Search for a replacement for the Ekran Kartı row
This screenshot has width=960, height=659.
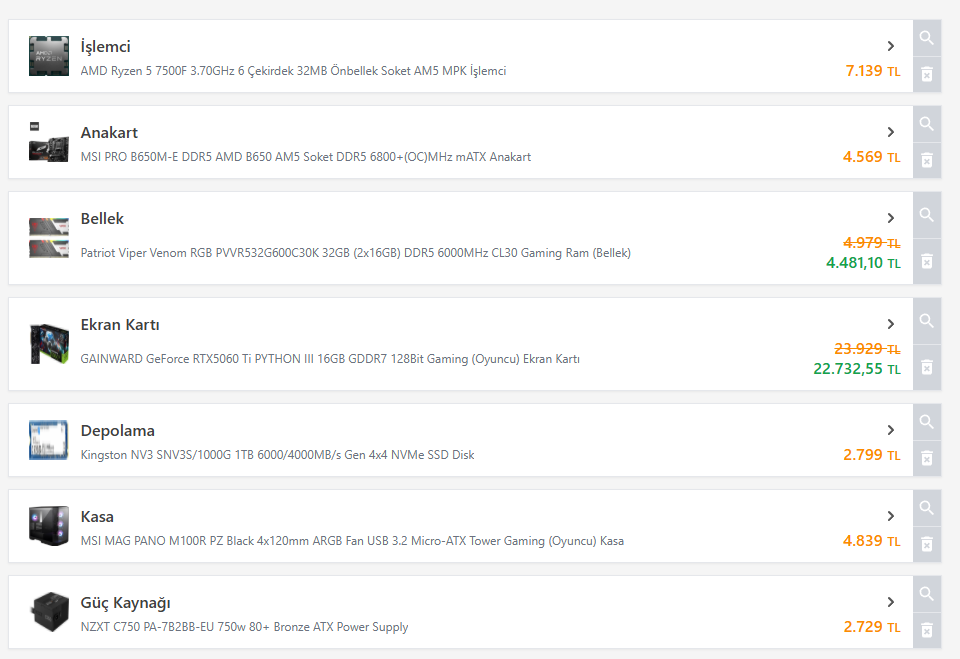(927, 320)
